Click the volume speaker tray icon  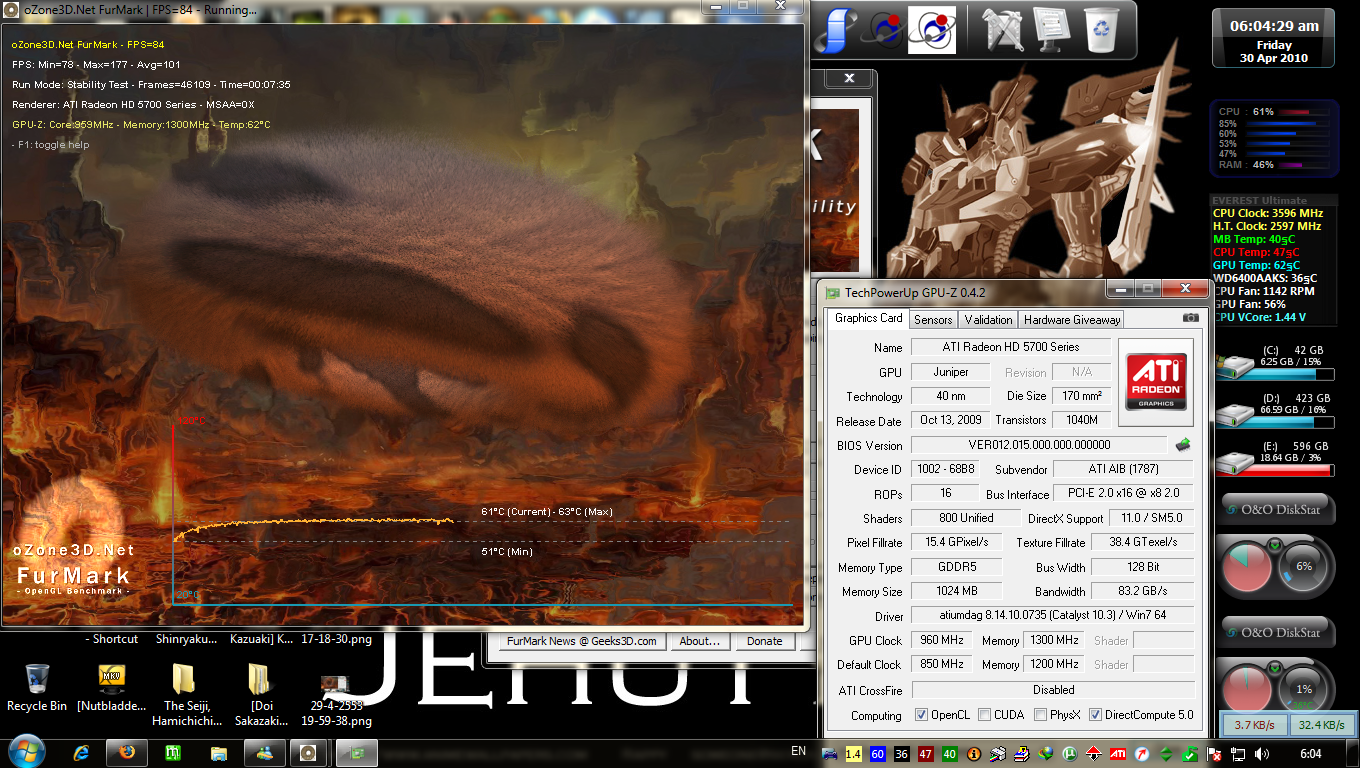coord(1262,753)
